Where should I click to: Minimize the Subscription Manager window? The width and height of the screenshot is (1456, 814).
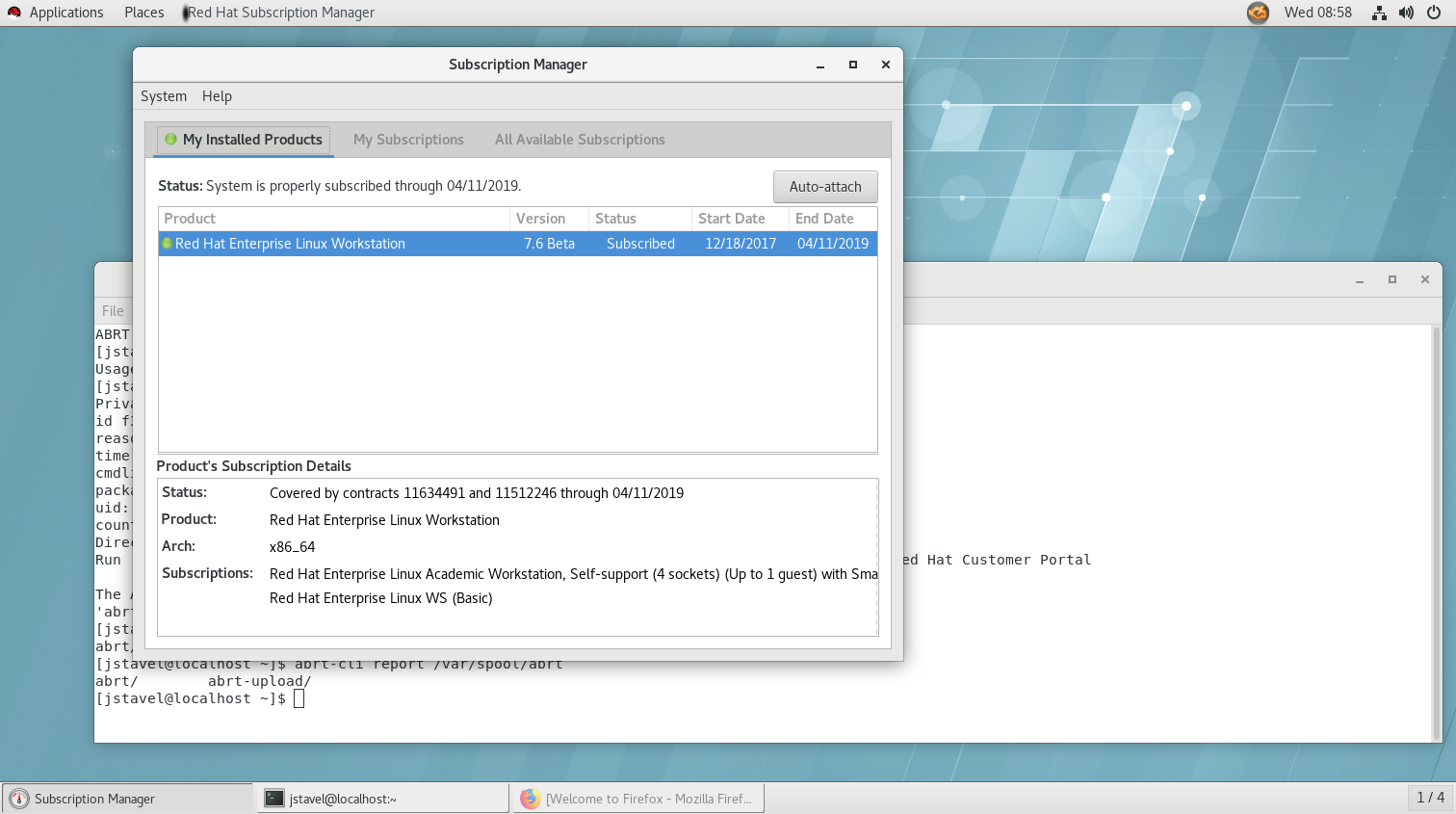point(820,65)
